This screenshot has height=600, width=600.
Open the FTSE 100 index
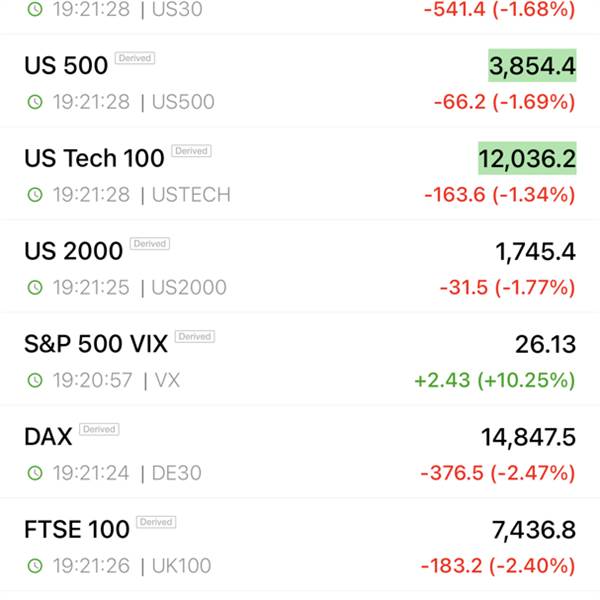(300, 545)
